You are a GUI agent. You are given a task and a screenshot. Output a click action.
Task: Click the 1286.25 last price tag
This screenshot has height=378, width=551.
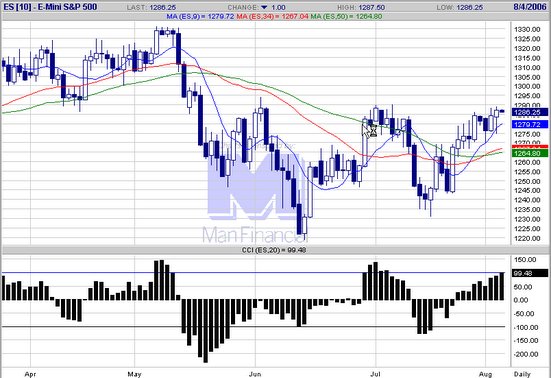coord(530,112)
